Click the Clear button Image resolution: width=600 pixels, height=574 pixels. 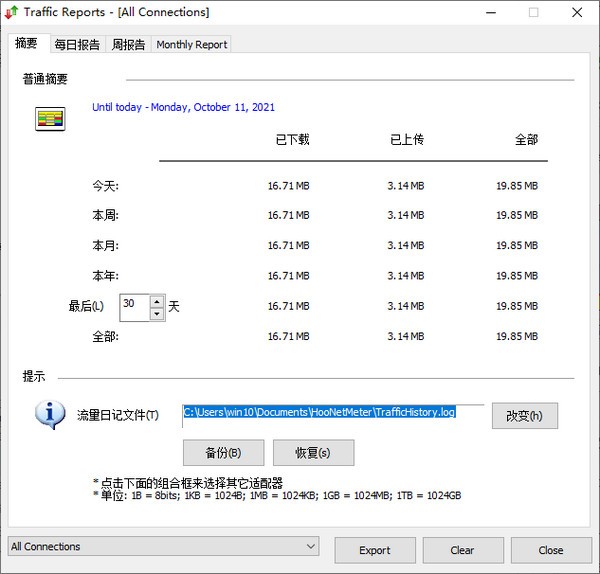pyautogui.click(x=462, y=550)
